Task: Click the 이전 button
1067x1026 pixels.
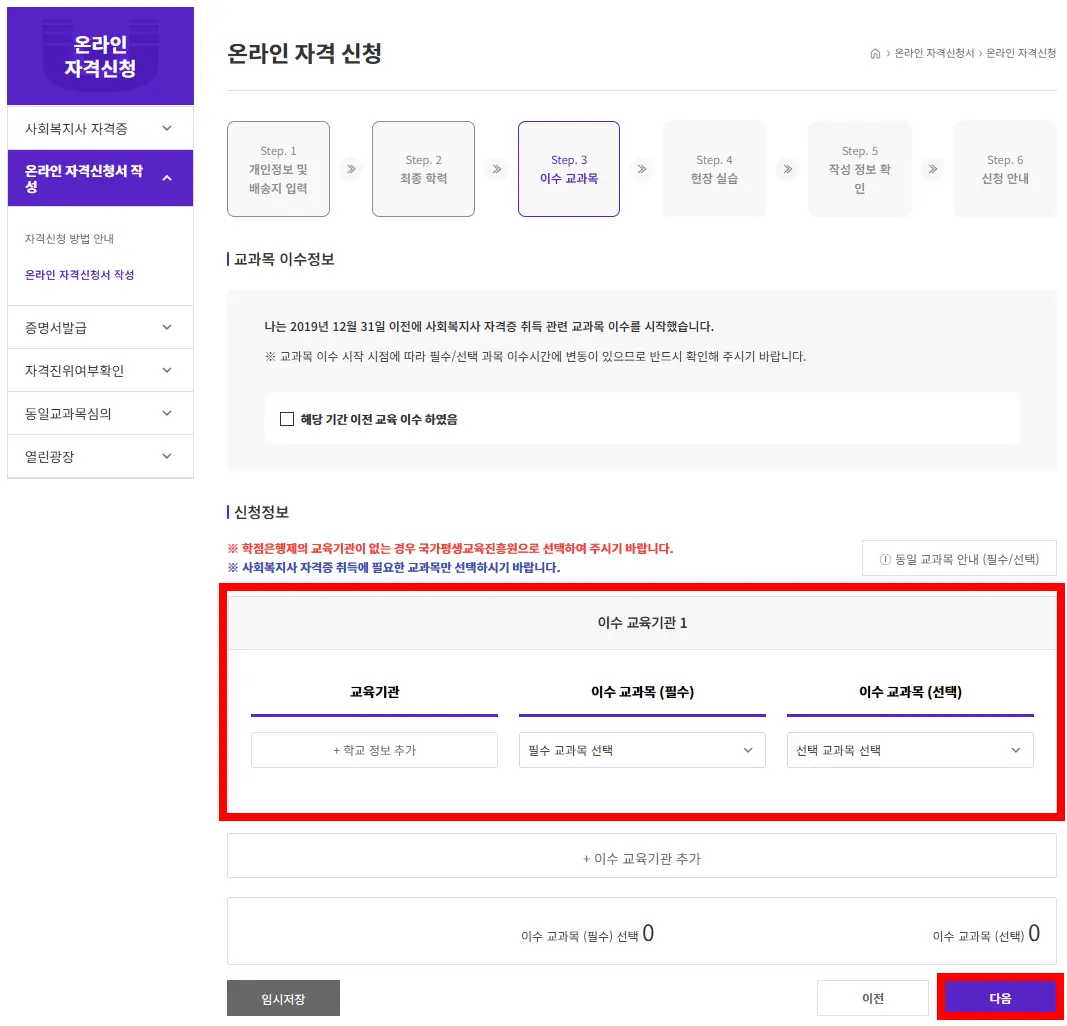Action: tap(873, 998)
